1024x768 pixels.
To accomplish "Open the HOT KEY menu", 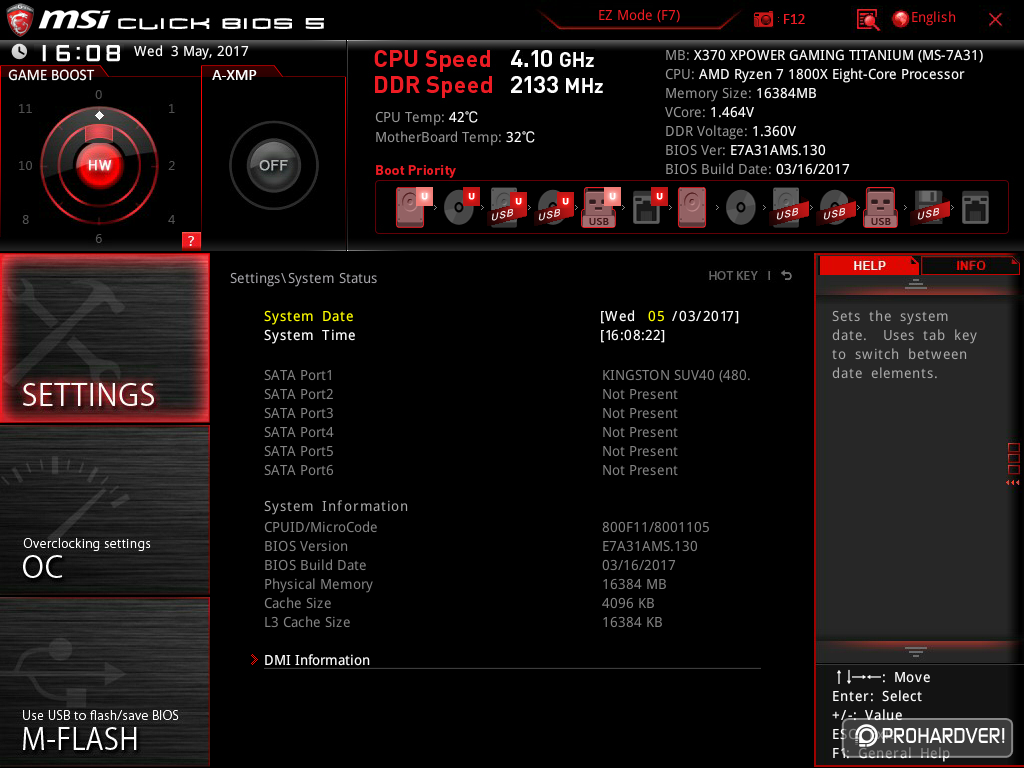I will pos(733,276).
